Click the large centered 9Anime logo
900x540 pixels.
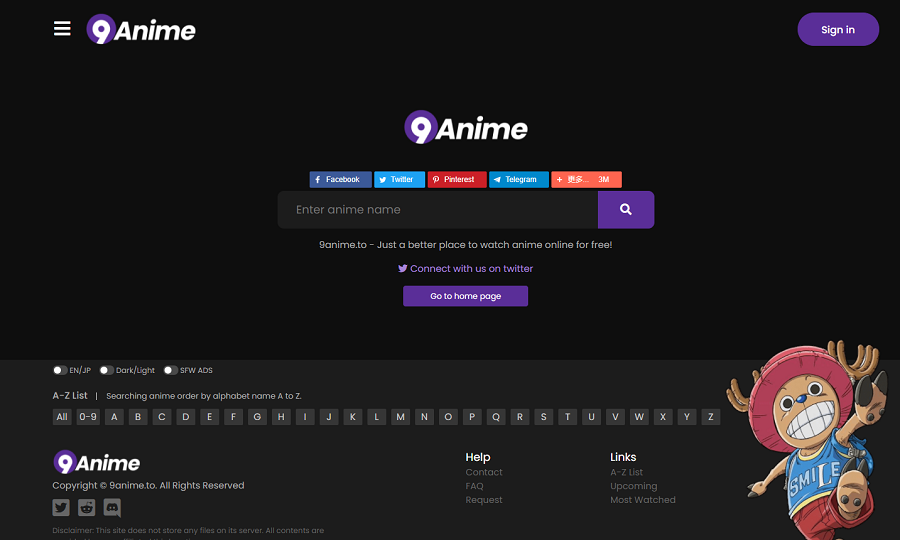click(465, 127)
